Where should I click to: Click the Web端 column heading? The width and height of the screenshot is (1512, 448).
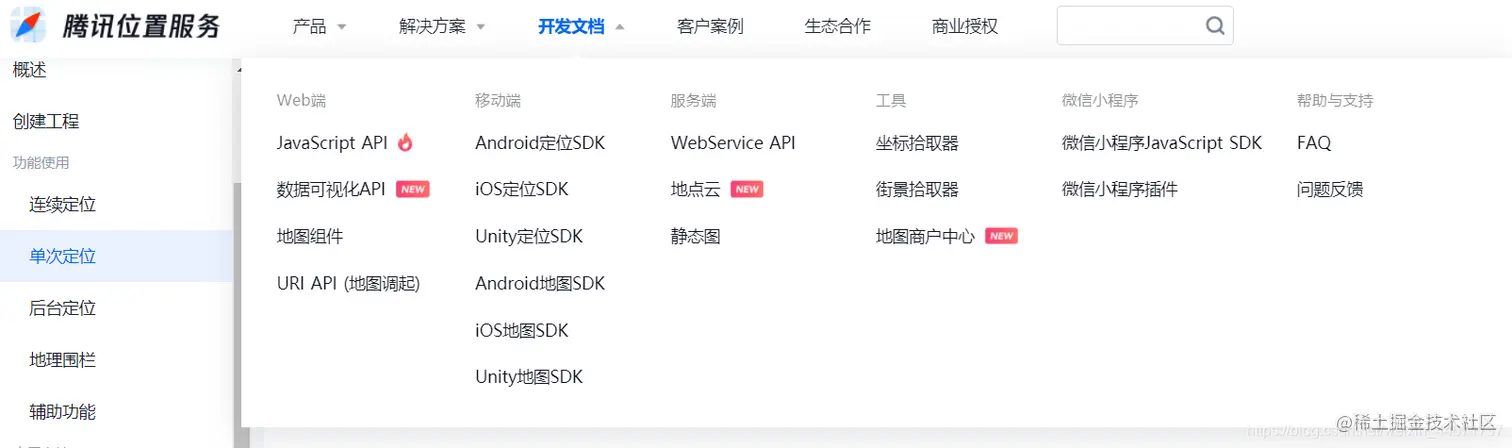click(x=301, y=100)
